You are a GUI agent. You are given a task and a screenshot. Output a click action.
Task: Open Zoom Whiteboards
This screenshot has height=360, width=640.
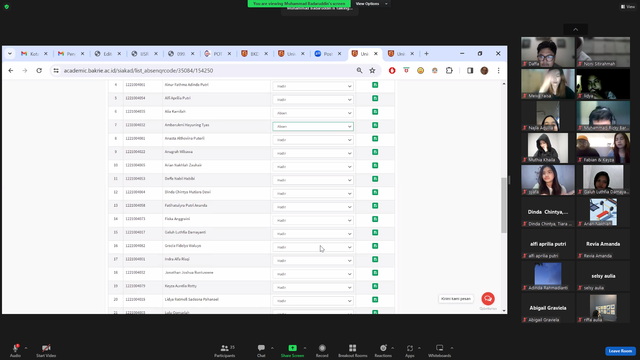tap(439, 351)
